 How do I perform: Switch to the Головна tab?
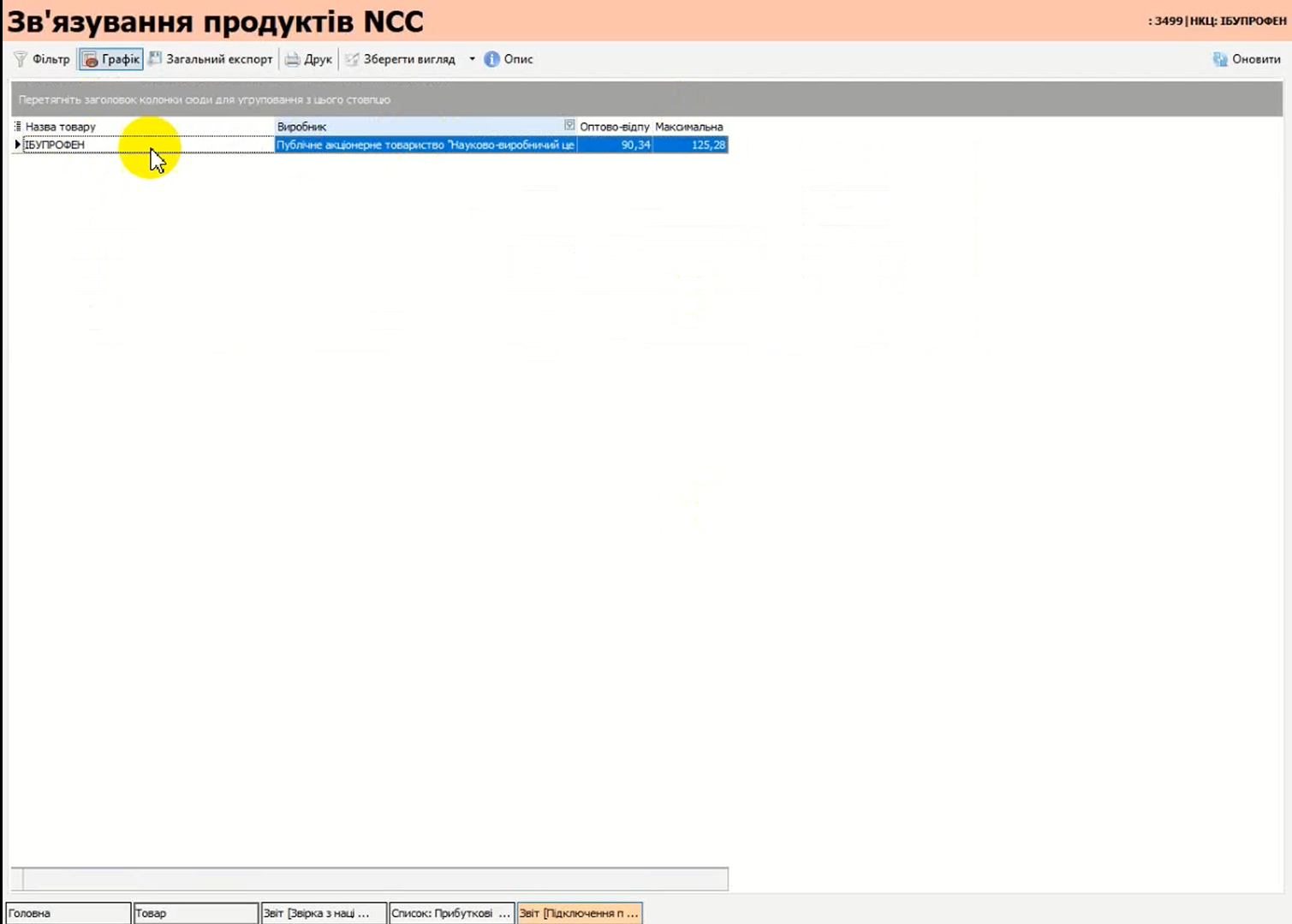[x=68, y=913]
